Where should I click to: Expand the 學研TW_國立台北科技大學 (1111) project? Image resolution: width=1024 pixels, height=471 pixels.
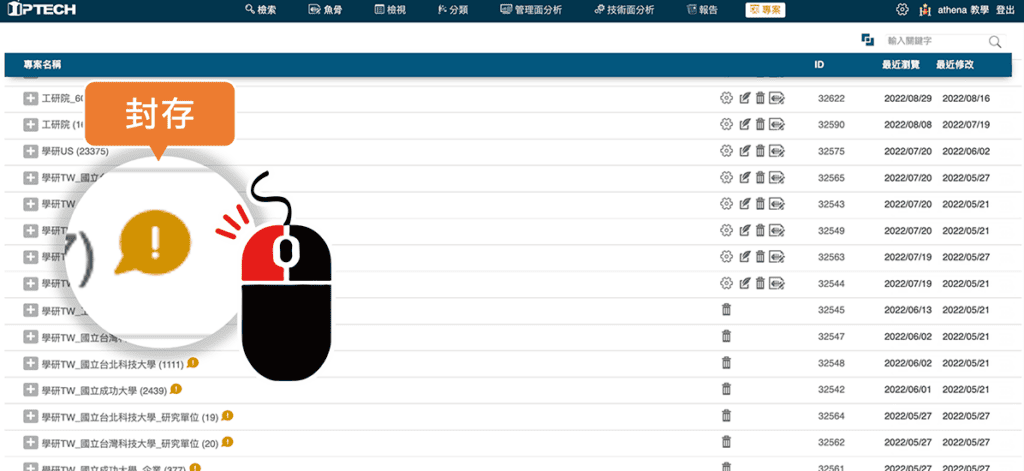click(30, 362)
